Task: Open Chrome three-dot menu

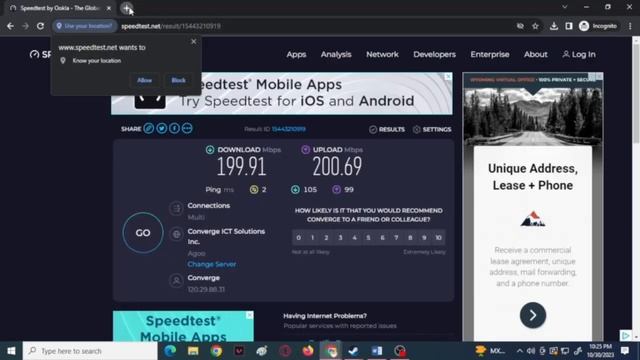Action: [630, 26]
